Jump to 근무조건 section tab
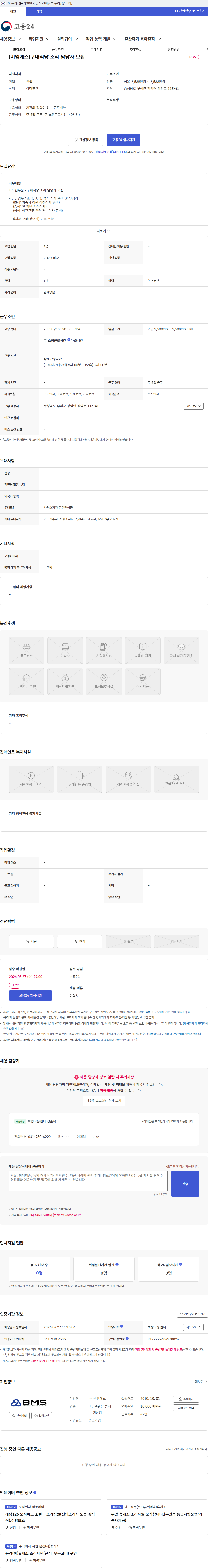This screenshot has width=208, height=1568. [x=58, y=49]
